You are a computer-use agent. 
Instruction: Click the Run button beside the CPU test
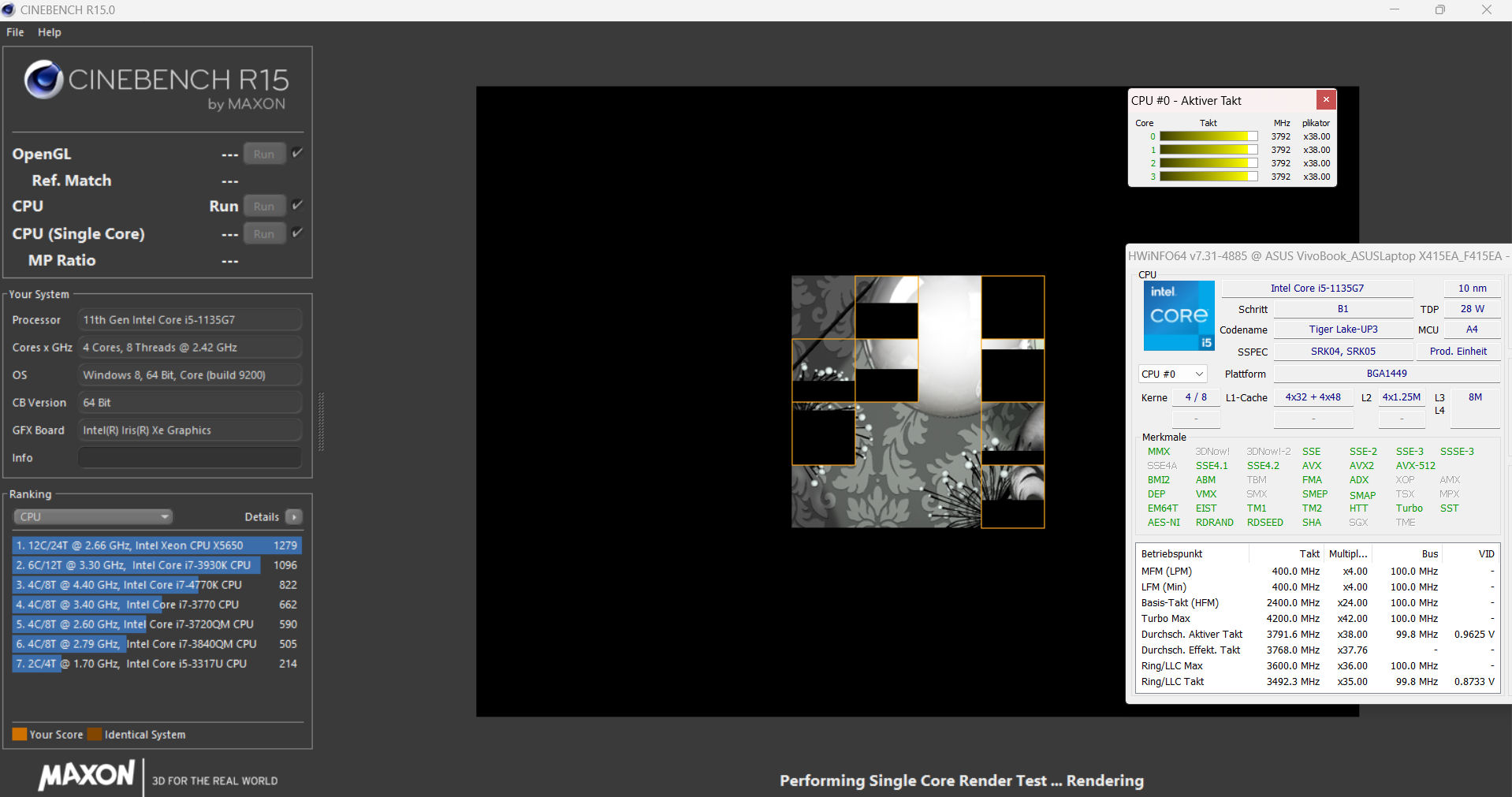click(264, 207)
